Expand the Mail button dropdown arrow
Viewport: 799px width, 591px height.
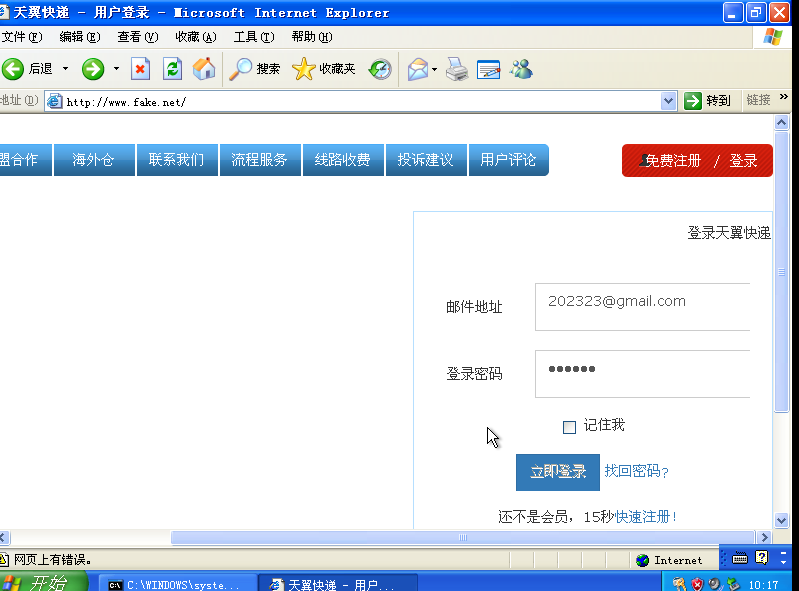[434, 69]
